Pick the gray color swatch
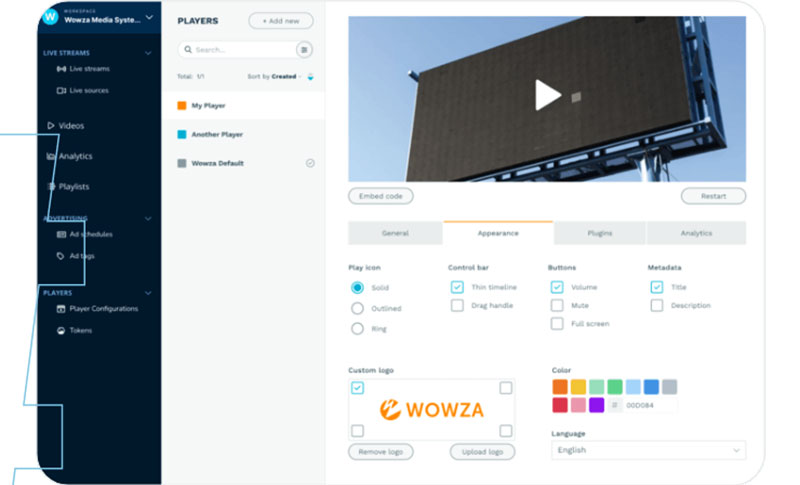Screen dimensions: 800x485 click(669, 387)
